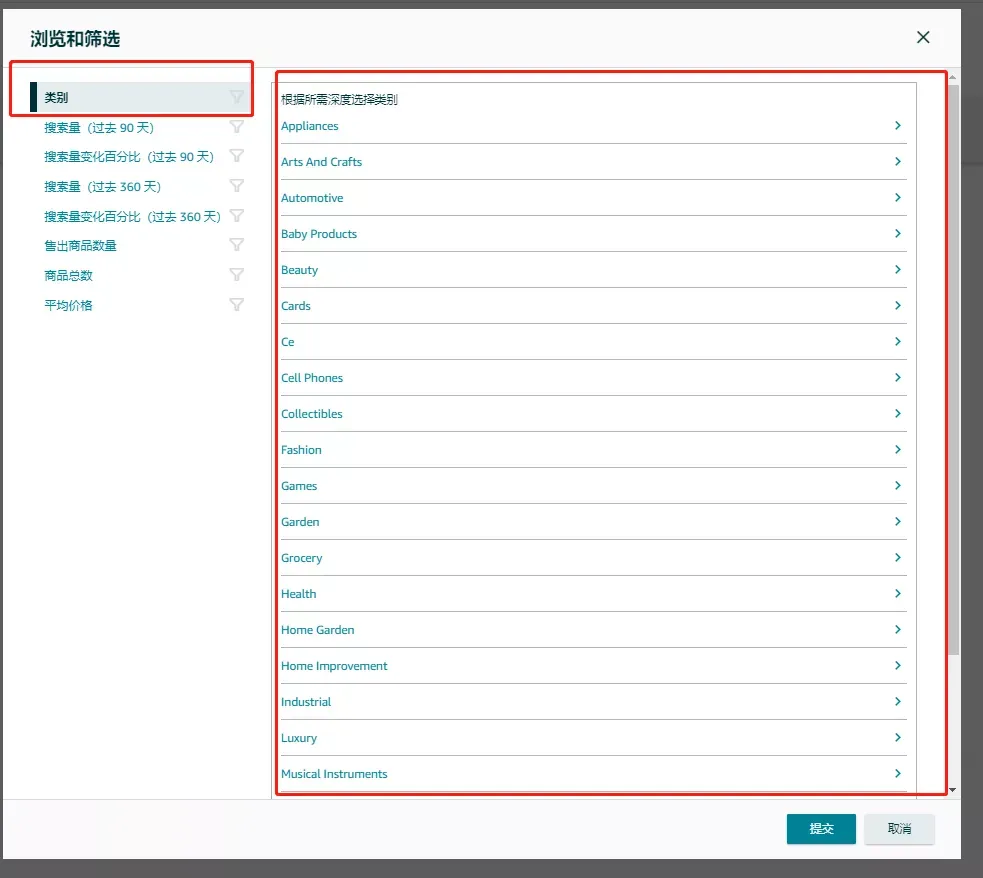The height and width of the screenshot is (878, 983).
Task: Expand the Arts And Crafts chevron
Action: [898, 161]
